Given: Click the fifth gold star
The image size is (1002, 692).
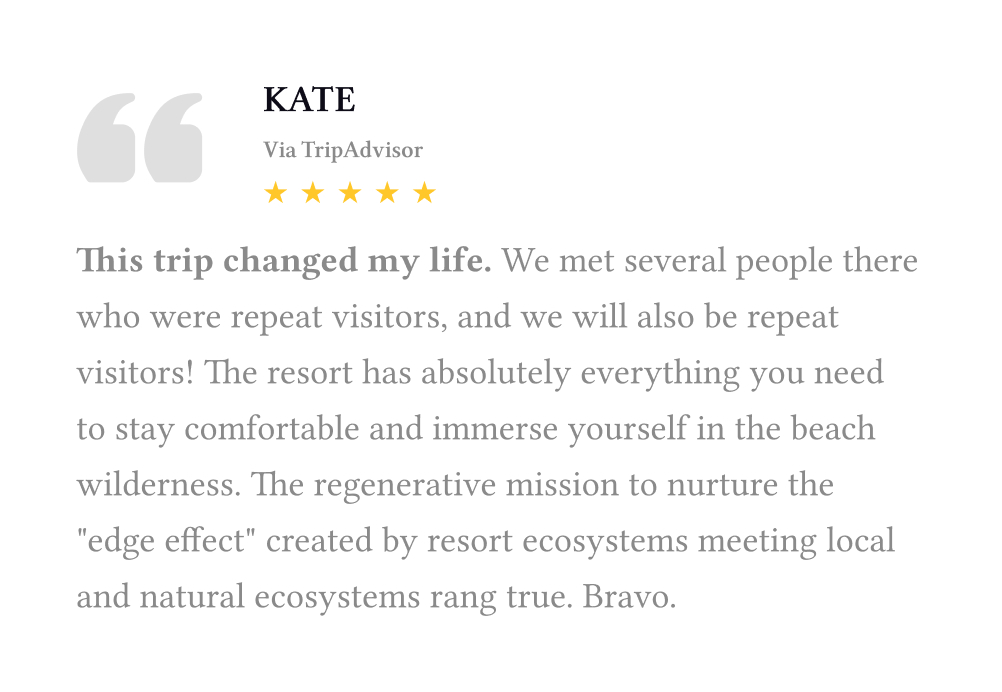Looking at the screenshot, I should coord(424,192).
